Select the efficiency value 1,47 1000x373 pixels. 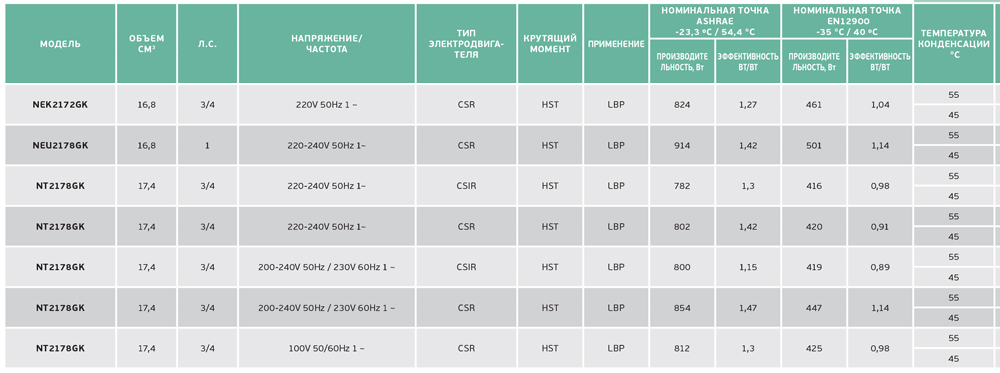click(748, 308)
